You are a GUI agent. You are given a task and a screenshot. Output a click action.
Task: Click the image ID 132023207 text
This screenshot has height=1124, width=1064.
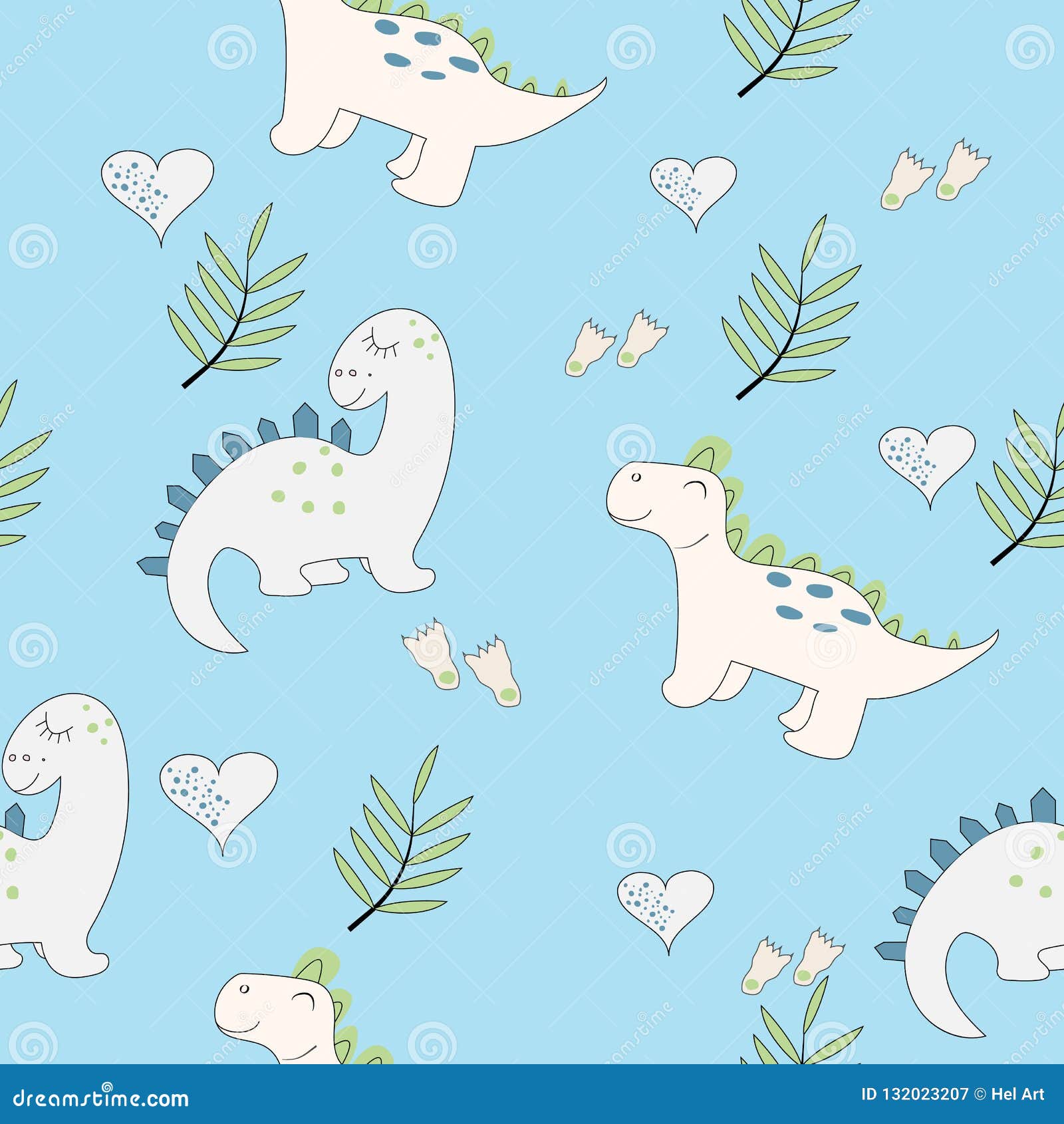tap(914, 1094)
